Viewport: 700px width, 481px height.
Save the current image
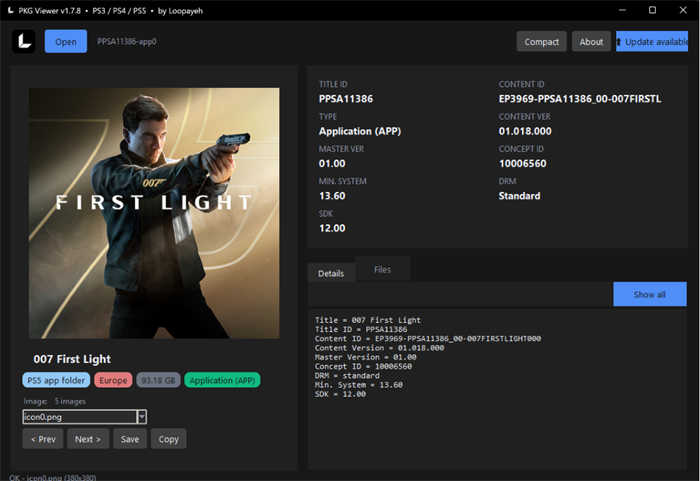(x=129, y=439)
